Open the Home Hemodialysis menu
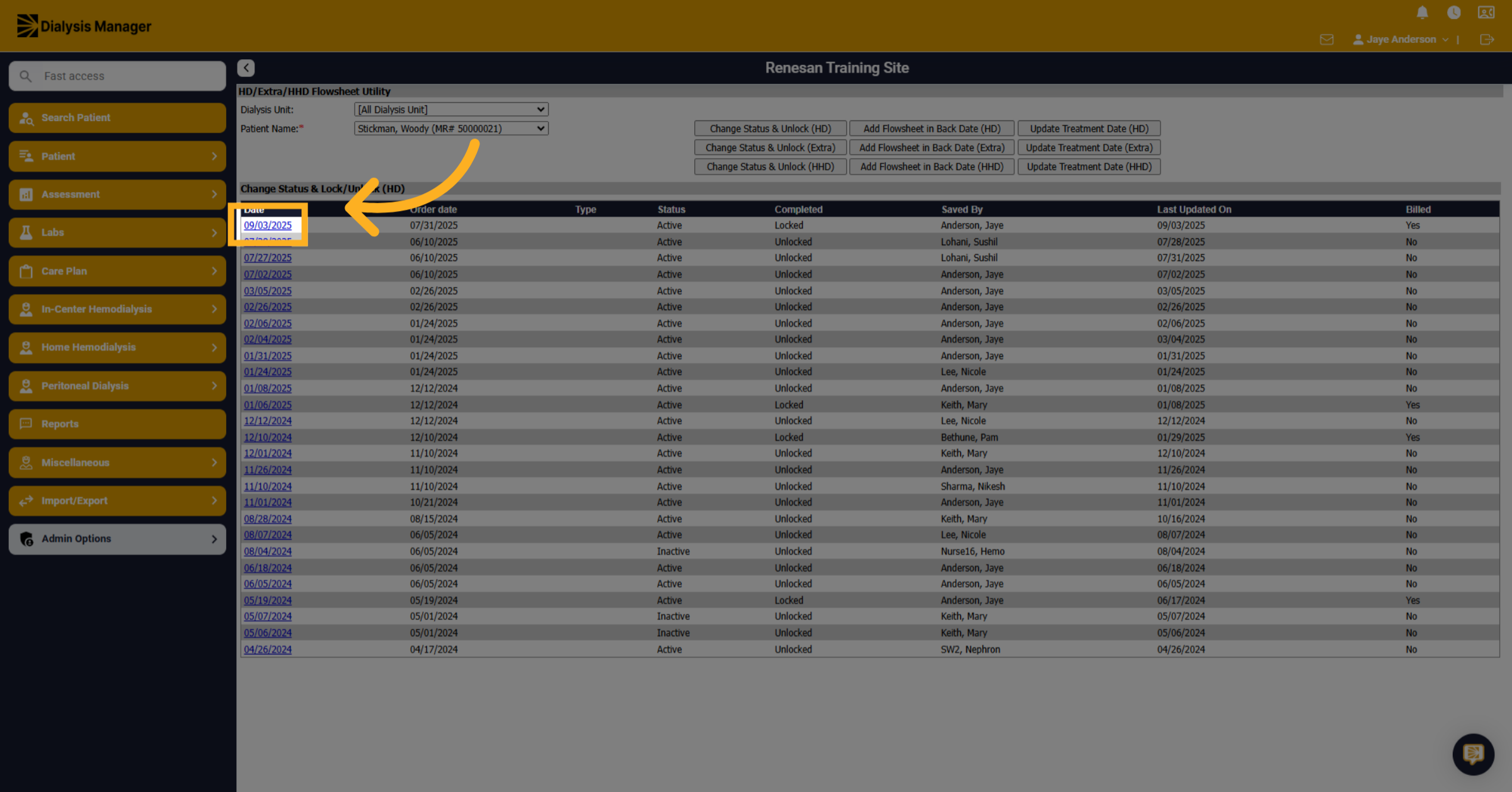This screenshot has width=1512, height=792. coord(117,347)
